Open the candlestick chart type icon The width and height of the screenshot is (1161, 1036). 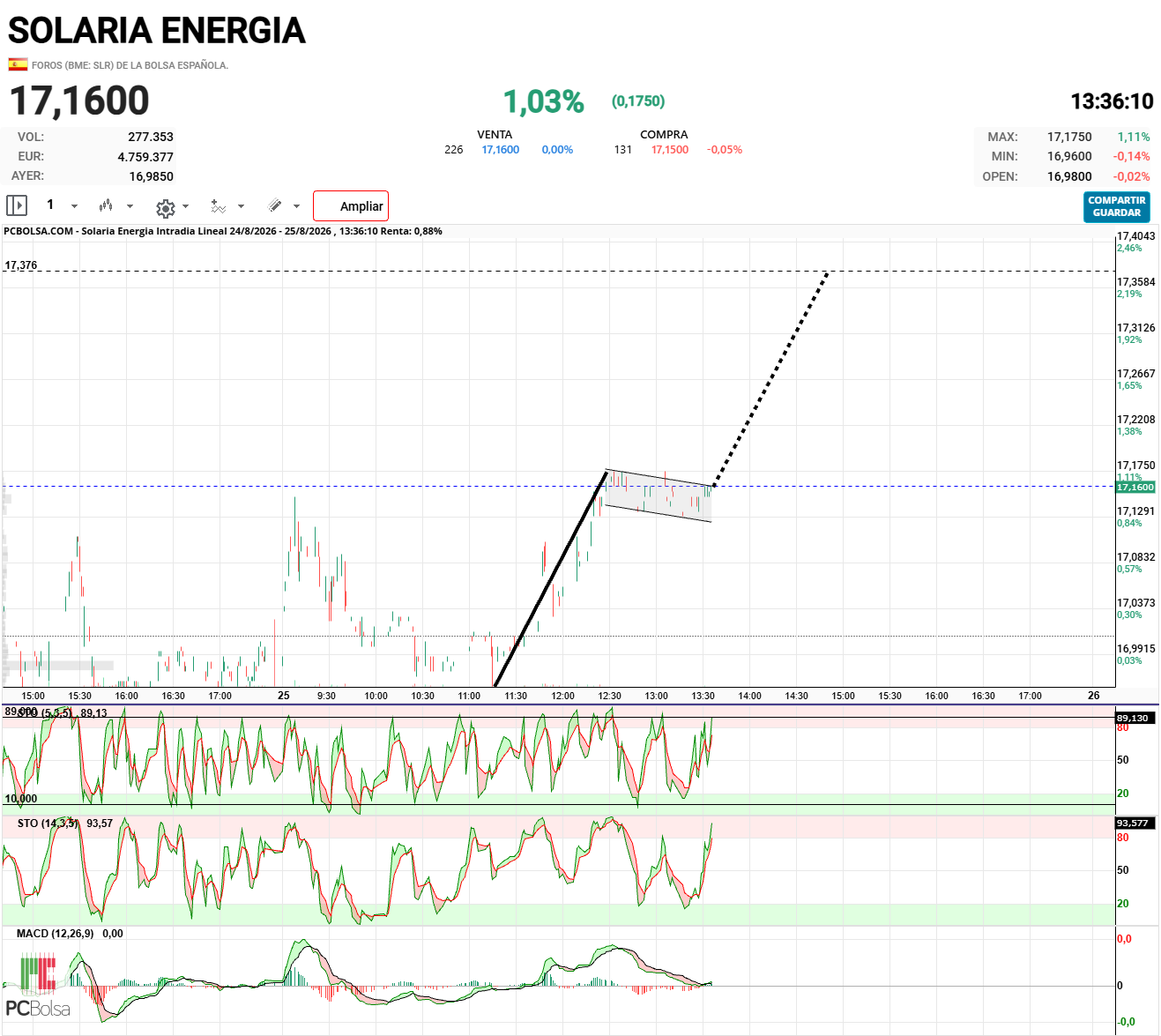106,205
